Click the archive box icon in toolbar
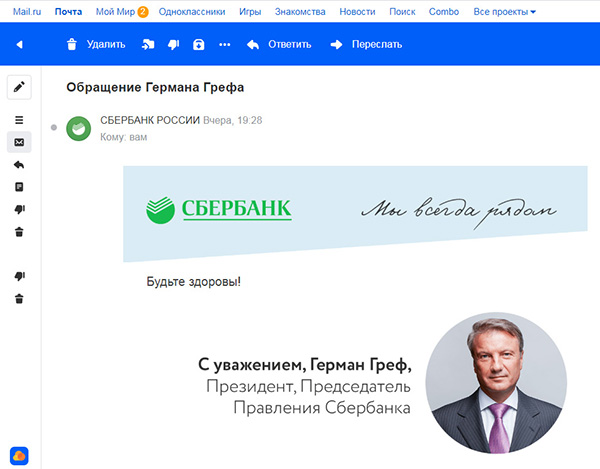The image size is (600, 469). (199, 45)
